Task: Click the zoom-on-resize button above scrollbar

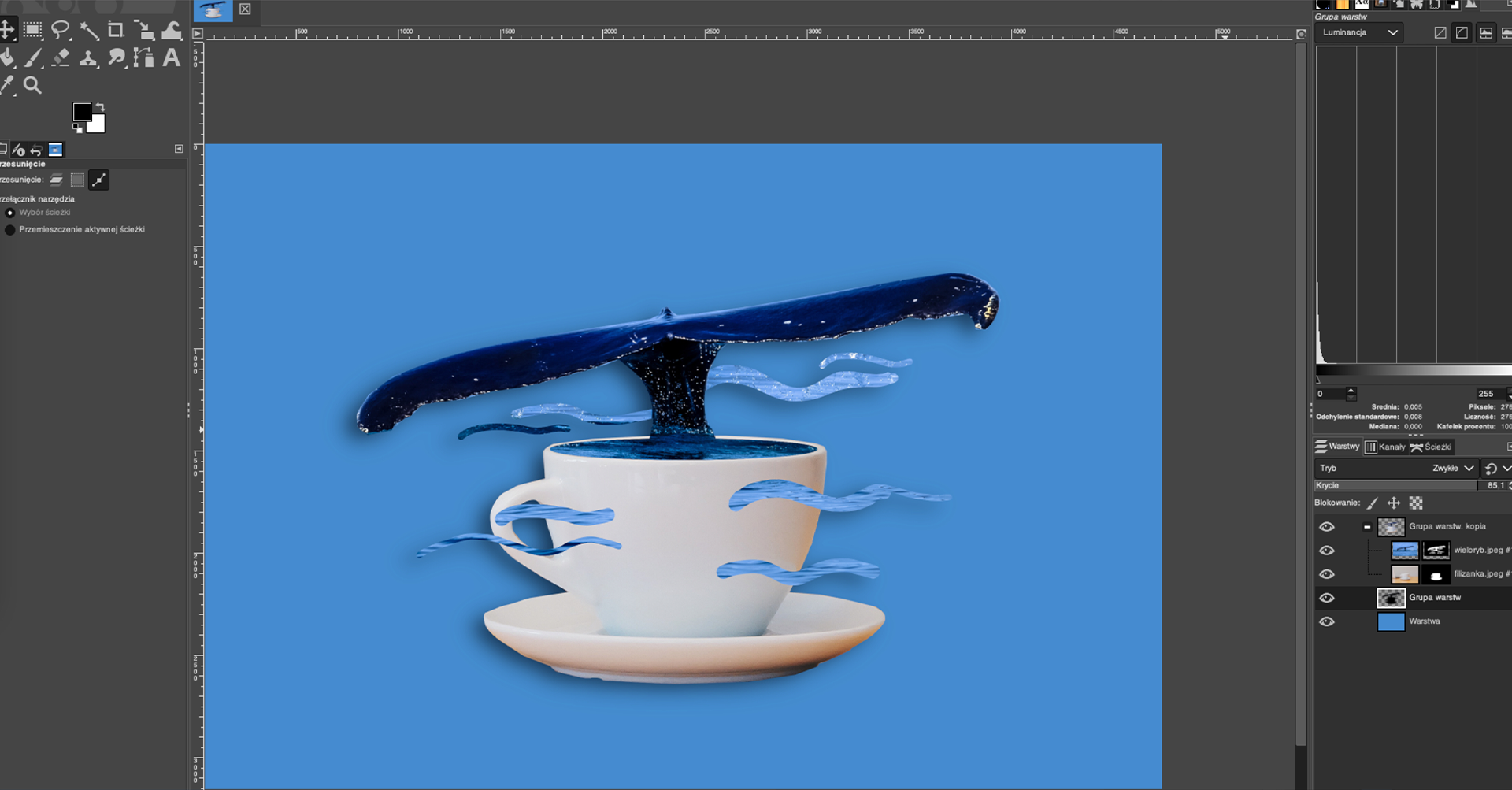Action: point(1301,34)
